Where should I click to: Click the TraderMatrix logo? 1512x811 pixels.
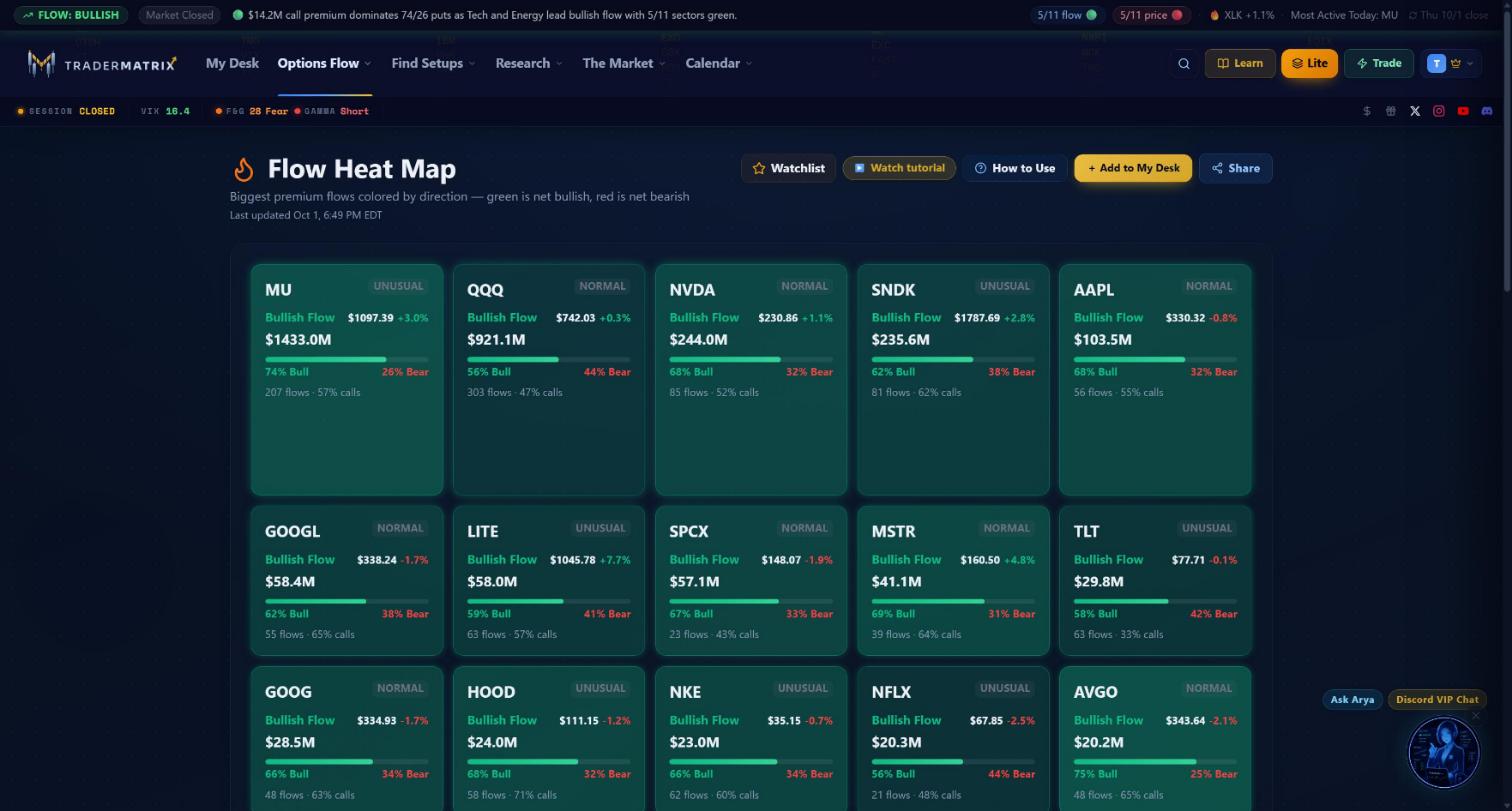(x=102, y=63)
